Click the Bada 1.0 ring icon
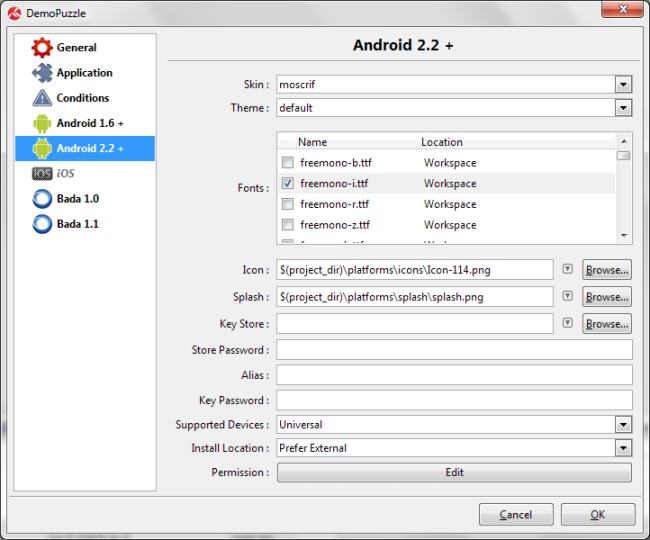650x540 pixels. pyautogui.click(x=42, y=199)
